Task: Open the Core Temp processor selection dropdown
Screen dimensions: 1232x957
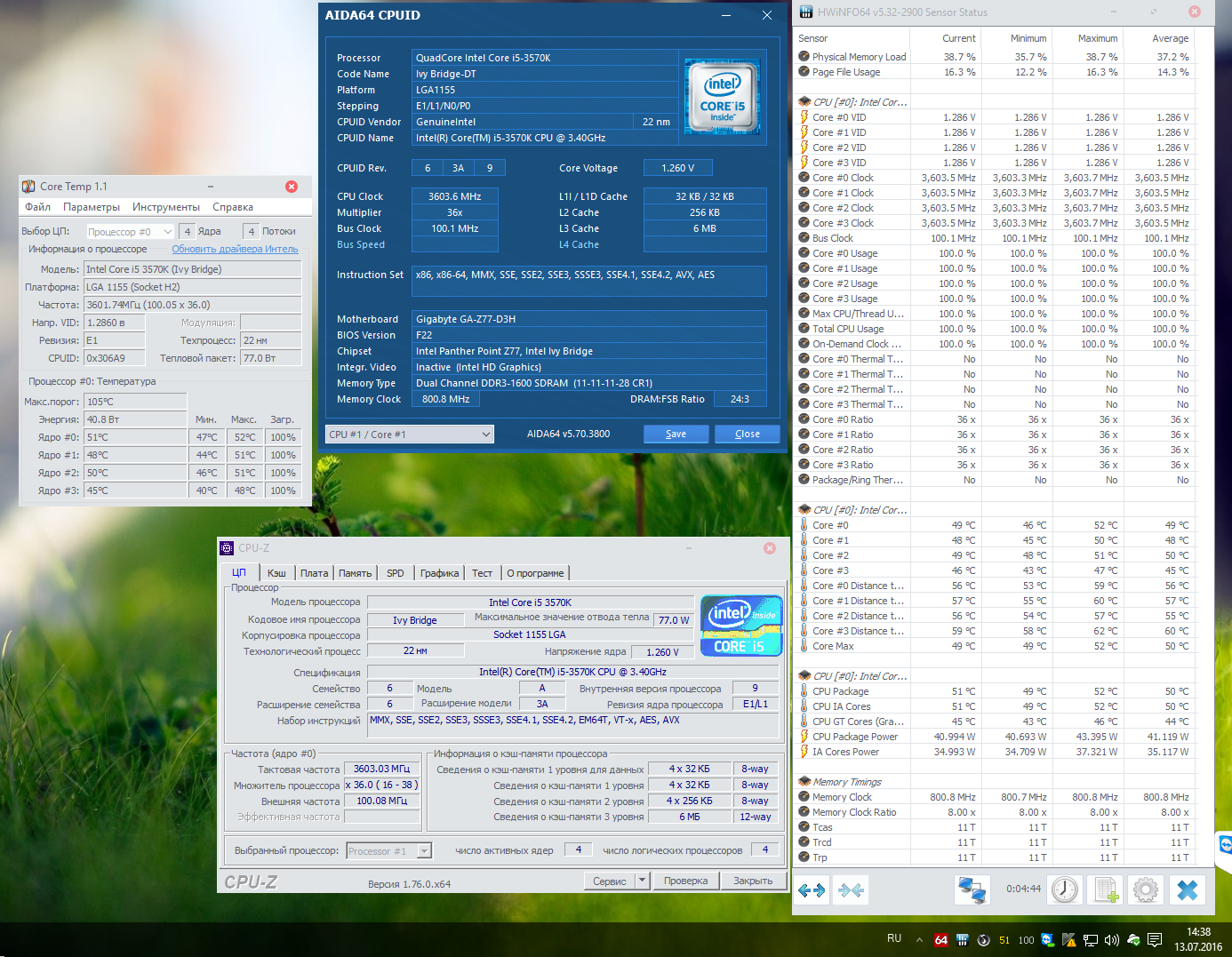Action: click(x=130, y=232)
